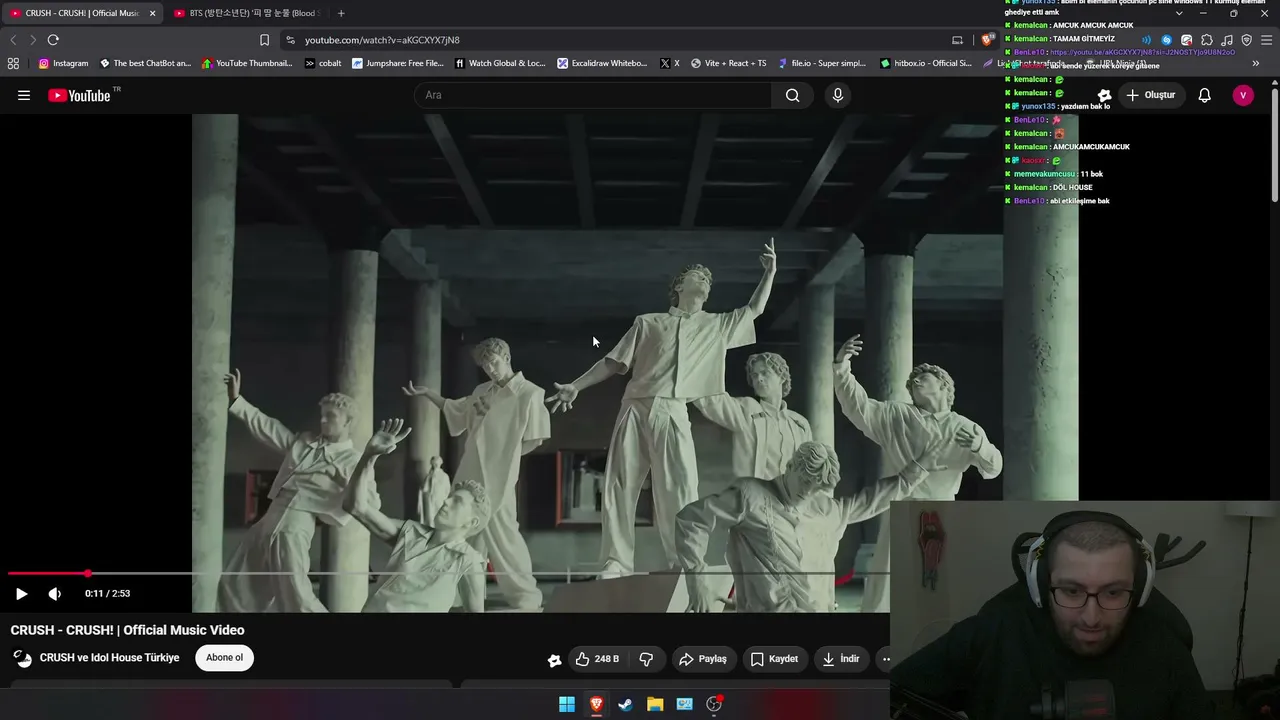Share the video with Paylaş
Image resolution: width=1280 pixels, height=720 pixels.
(702, 659)
